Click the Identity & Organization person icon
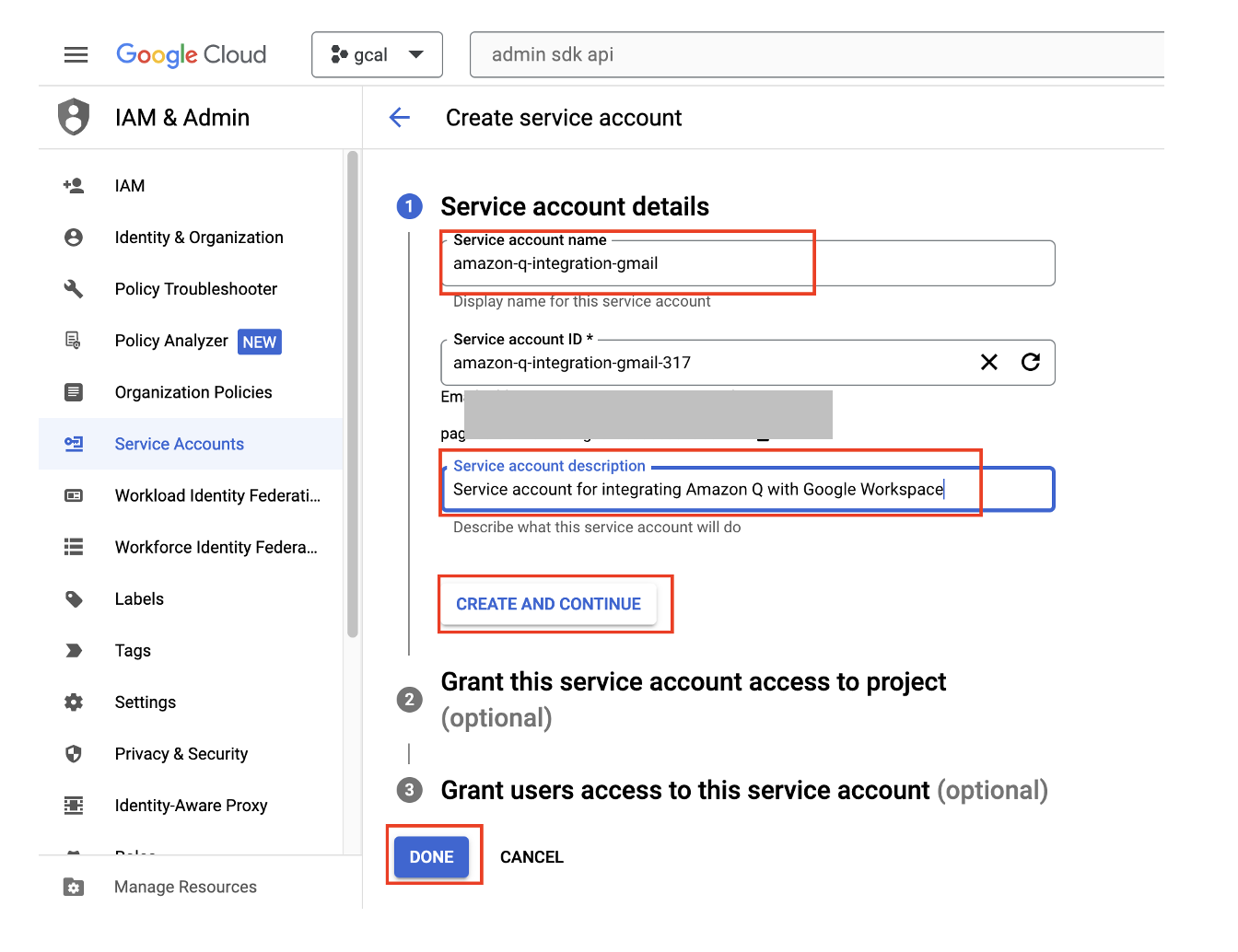 click(x=74, y=238)
